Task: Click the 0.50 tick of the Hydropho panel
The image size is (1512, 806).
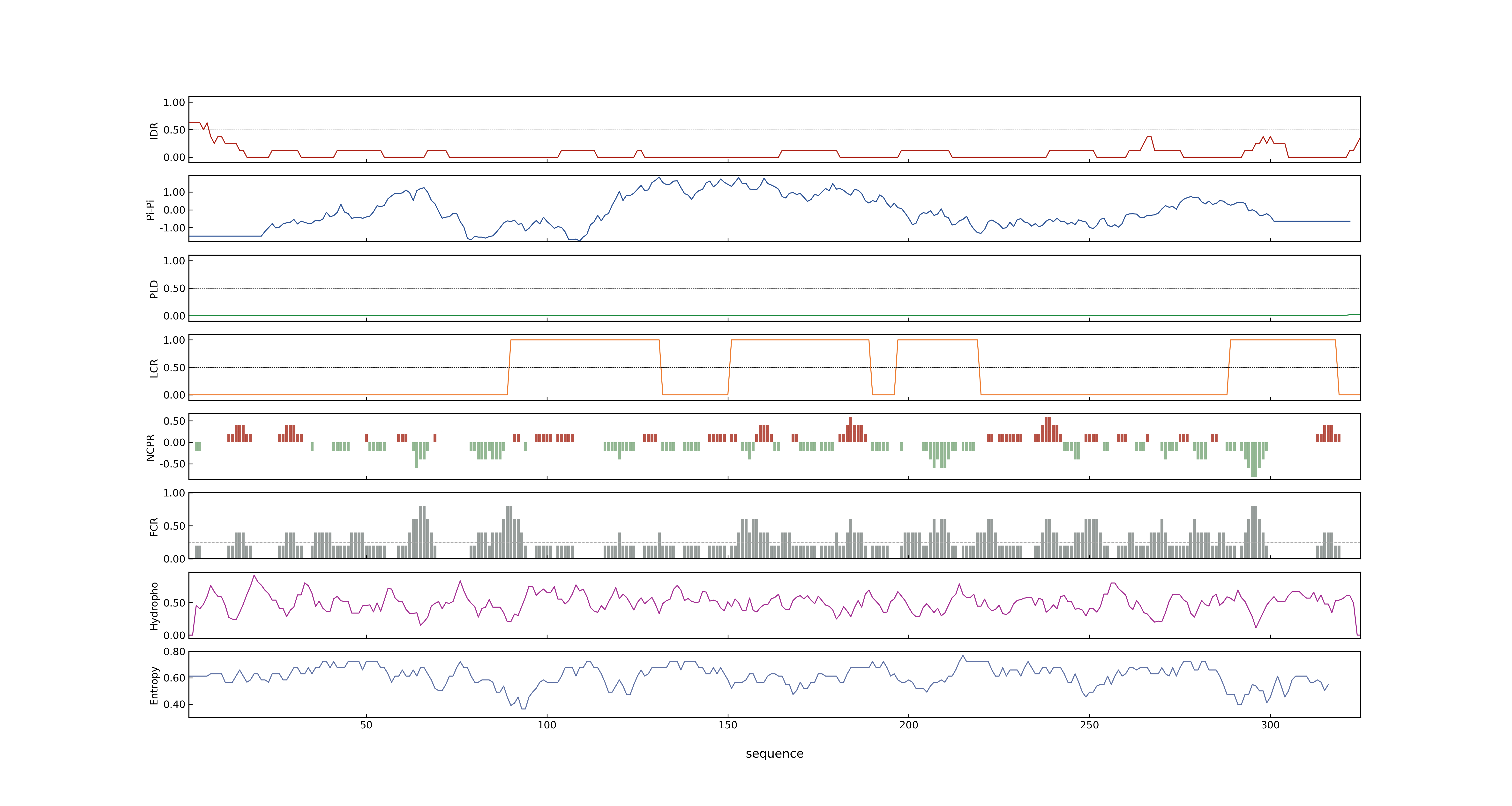Action: click(x=174, y=603)
